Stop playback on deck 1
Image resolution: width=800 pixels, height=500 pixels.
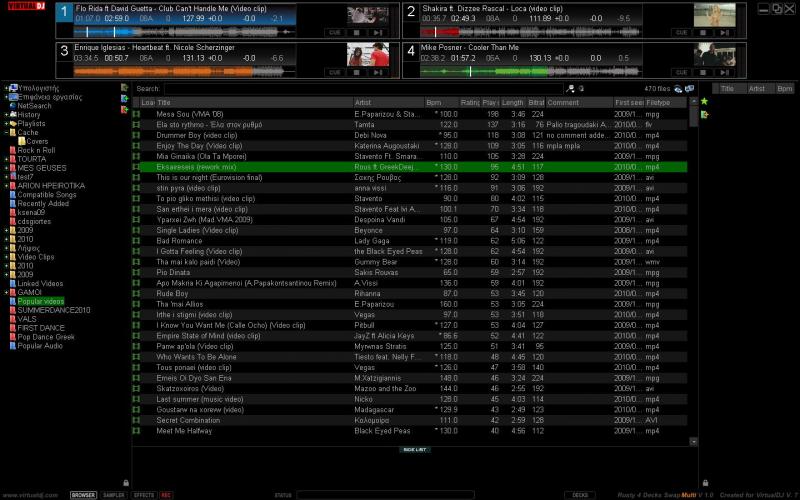(357, 33)
